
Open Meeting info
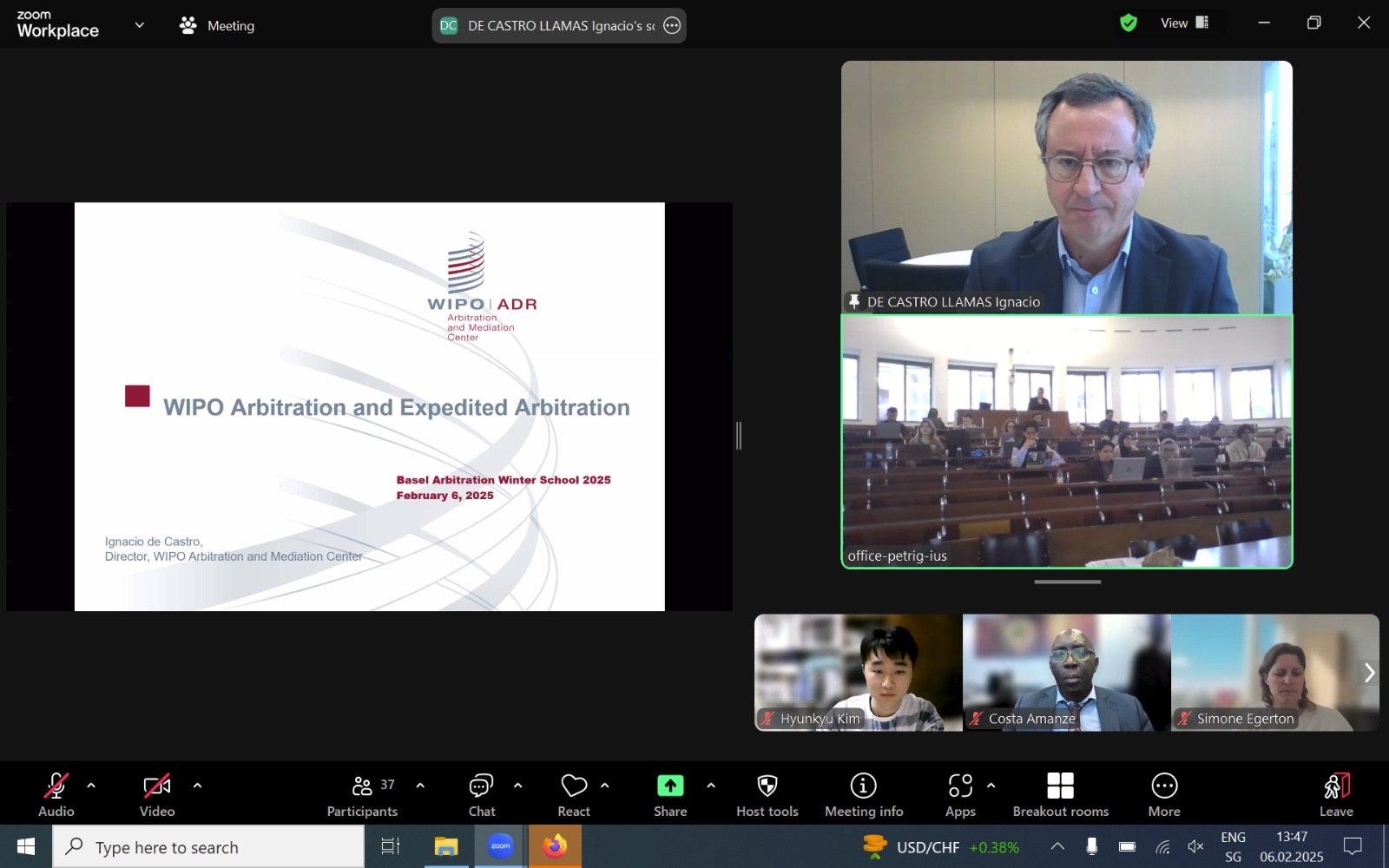864,794
